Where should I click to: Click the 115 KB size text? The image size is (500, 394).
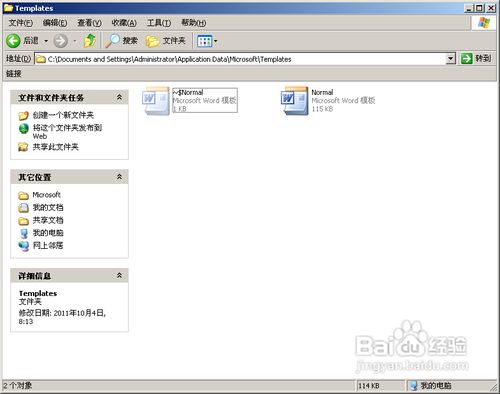pos(322,109)
